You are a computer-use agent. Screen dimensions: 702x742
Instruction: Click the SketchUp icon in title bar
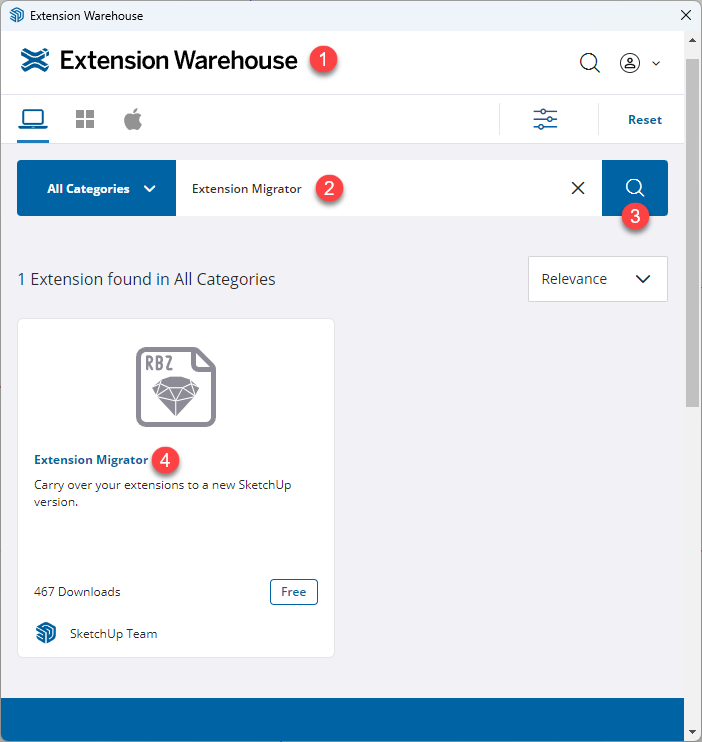tap(17, 15)
